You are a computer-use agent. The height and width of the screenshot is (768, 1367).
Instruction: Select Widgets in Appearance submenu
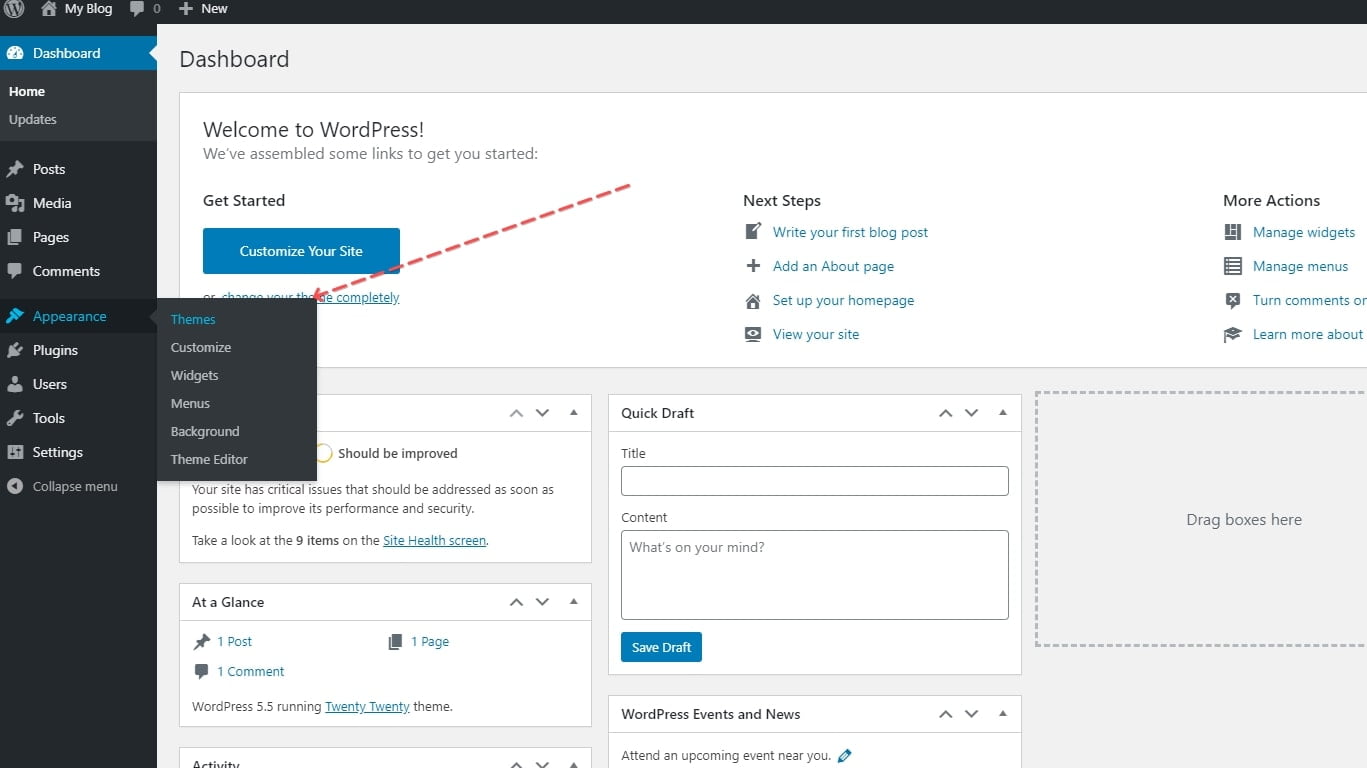point(194,376)
